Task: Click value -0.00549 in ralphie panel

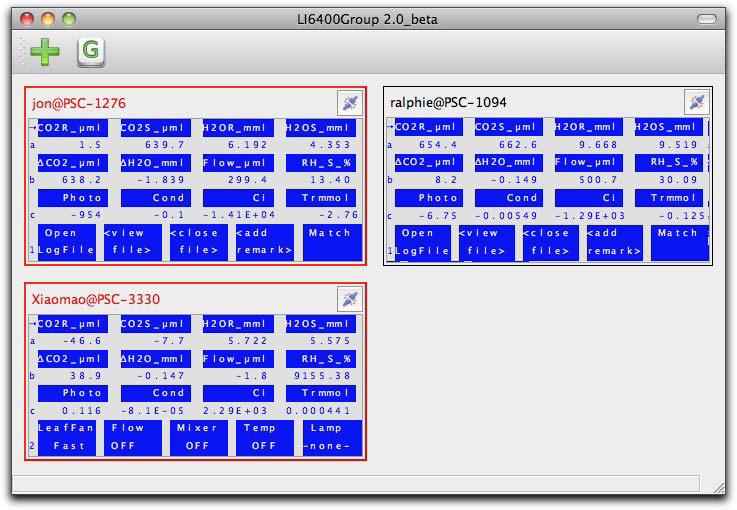Action: pos(507,216)
